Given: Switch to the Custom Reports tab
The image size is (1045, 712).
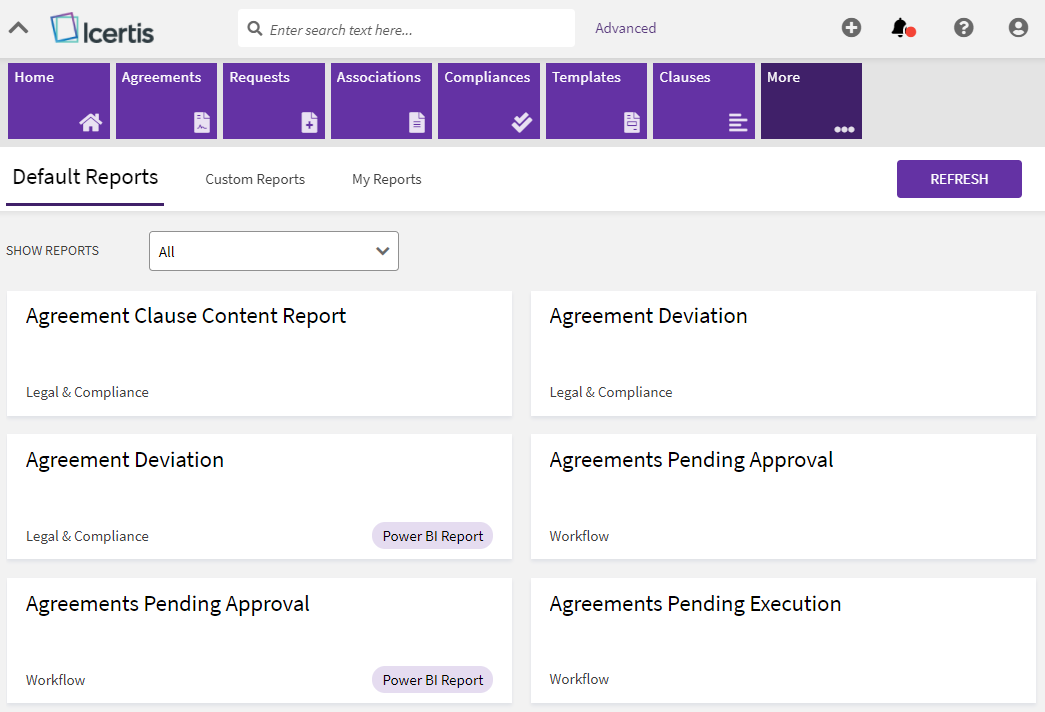Looking at the screenshot, I should click(255, 180).
